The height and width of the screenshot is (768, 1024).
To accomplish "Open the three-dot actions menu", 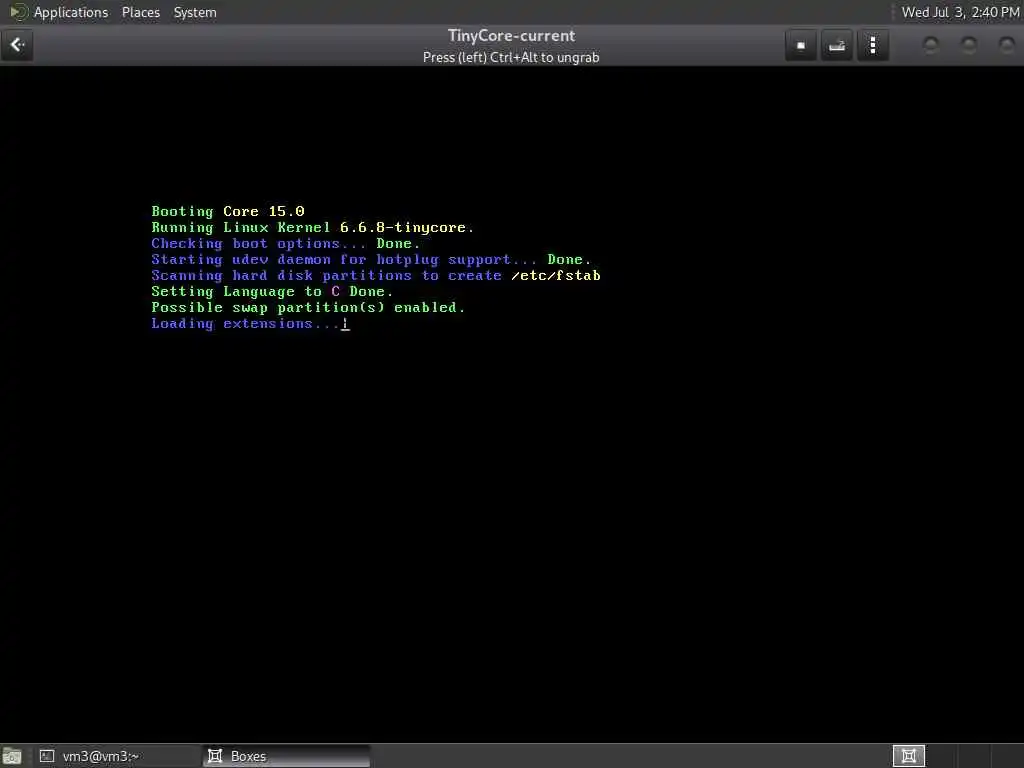I will tap(872, 45).
